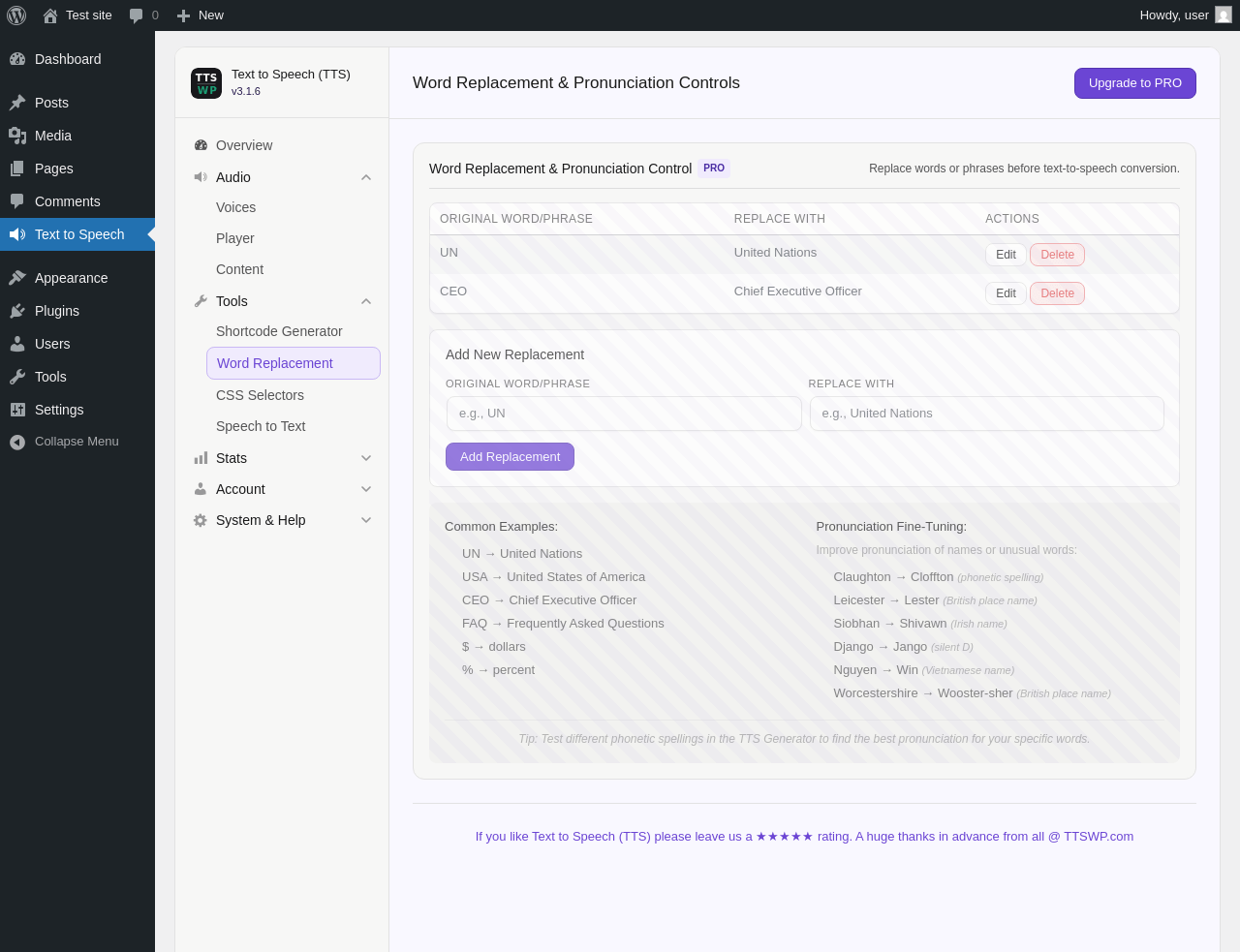Click the Overview gauge icon
Viewport: 1240px width, 952px height.
tap(201, 145)
